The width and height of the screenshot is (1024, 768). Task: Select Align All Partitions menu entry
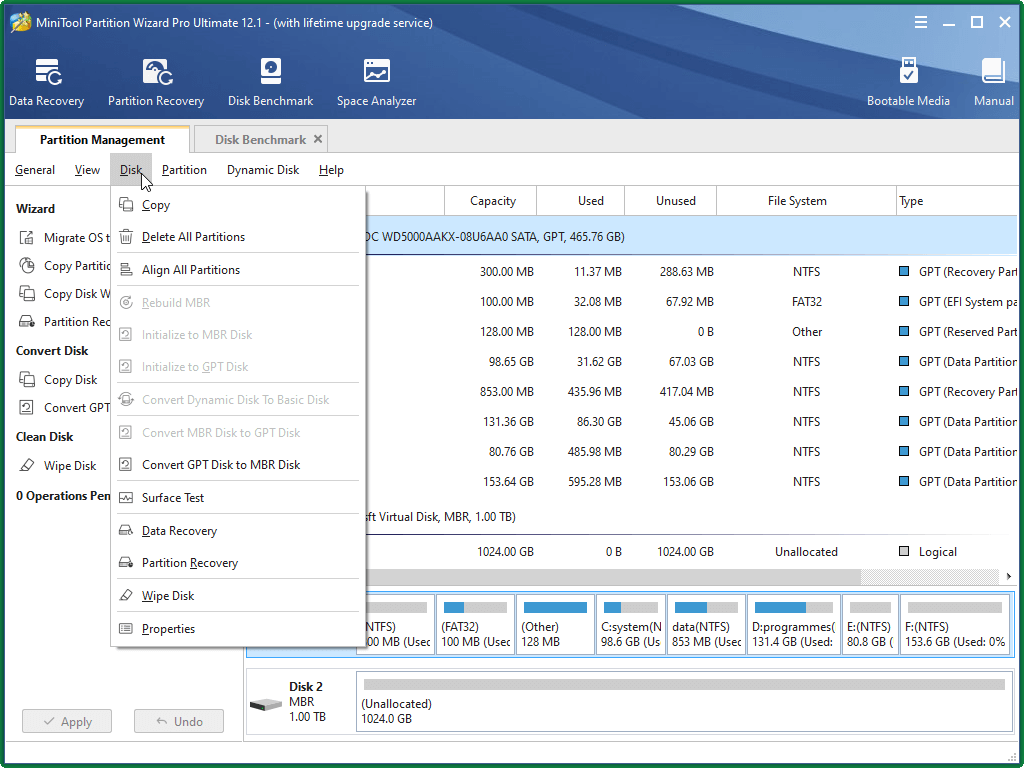tap(238, 270)
